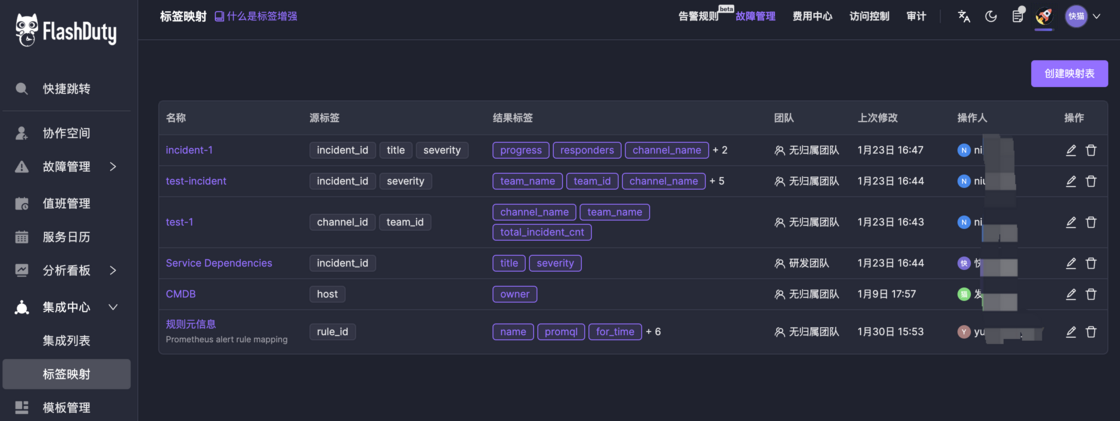Edit the incident-1 mapping with pencil icon
1120x421 pixels.
click(x=1071, y=150)
